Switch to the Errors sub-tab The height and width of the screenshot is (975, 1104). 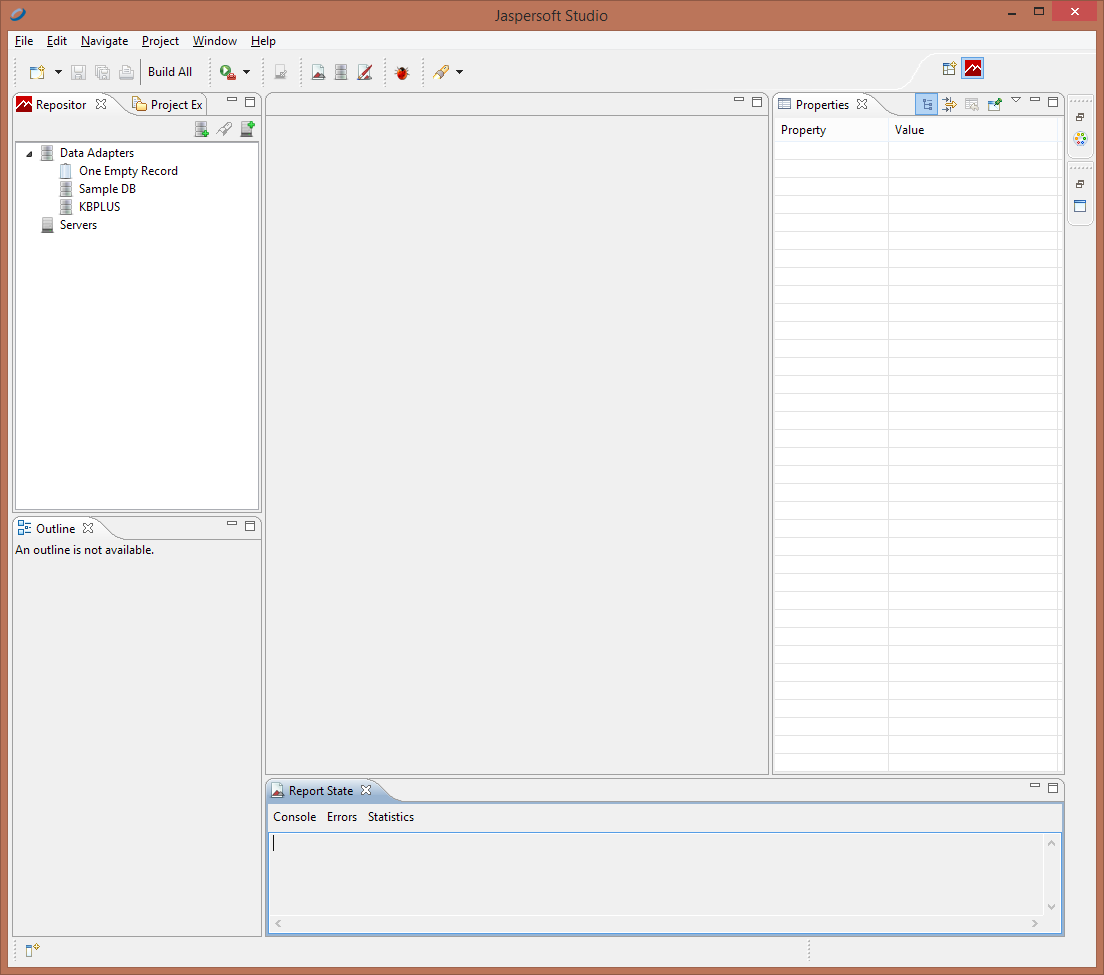pyautogui.click(x=341, y=817)
